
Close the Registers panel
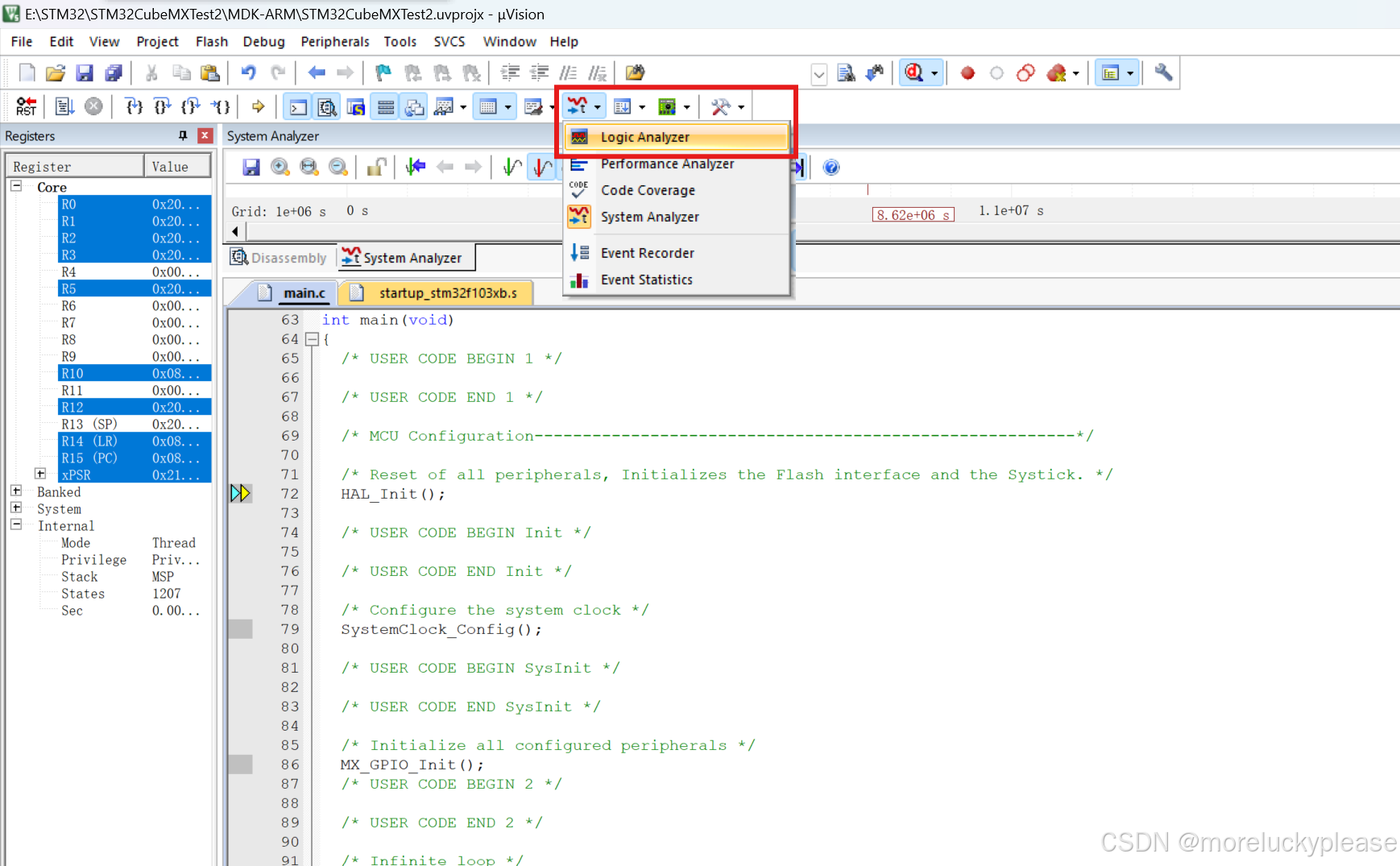tap(205, 135)
